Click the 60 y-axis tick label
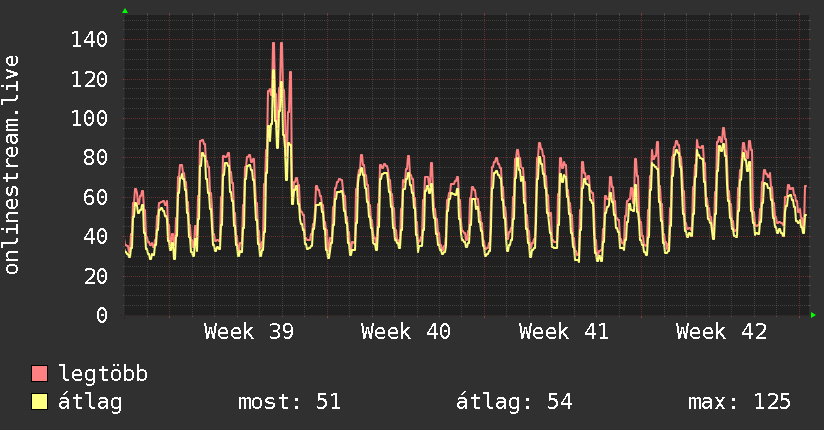824x430 pixels. point(96,198)
